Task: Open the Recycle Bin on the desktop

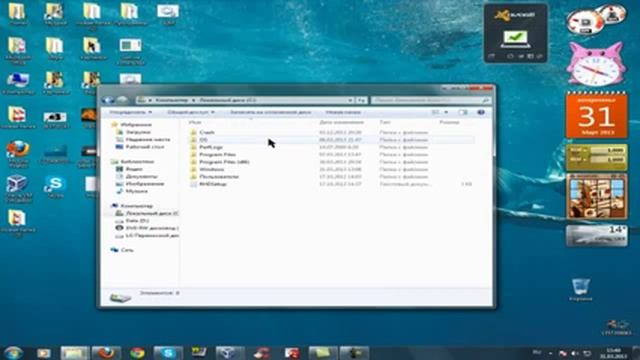Action: 581,289
